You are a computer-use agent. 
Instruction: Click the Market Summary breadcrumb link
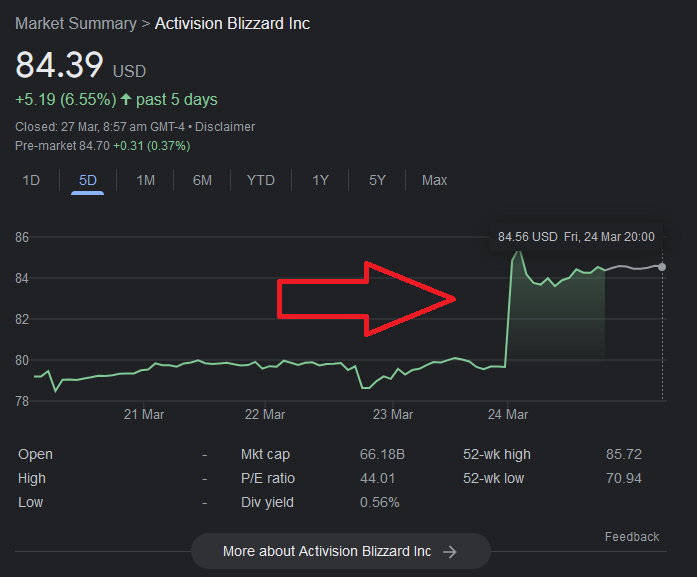[76, 24]
